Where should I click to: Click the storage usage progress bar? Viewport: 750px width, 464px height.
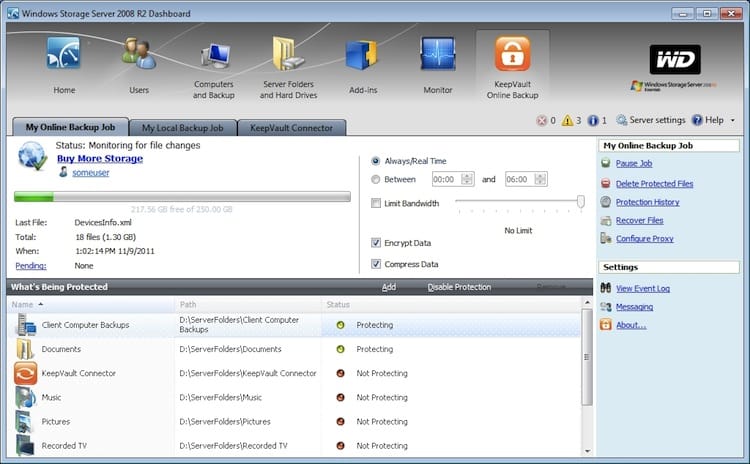pos(182,197)
